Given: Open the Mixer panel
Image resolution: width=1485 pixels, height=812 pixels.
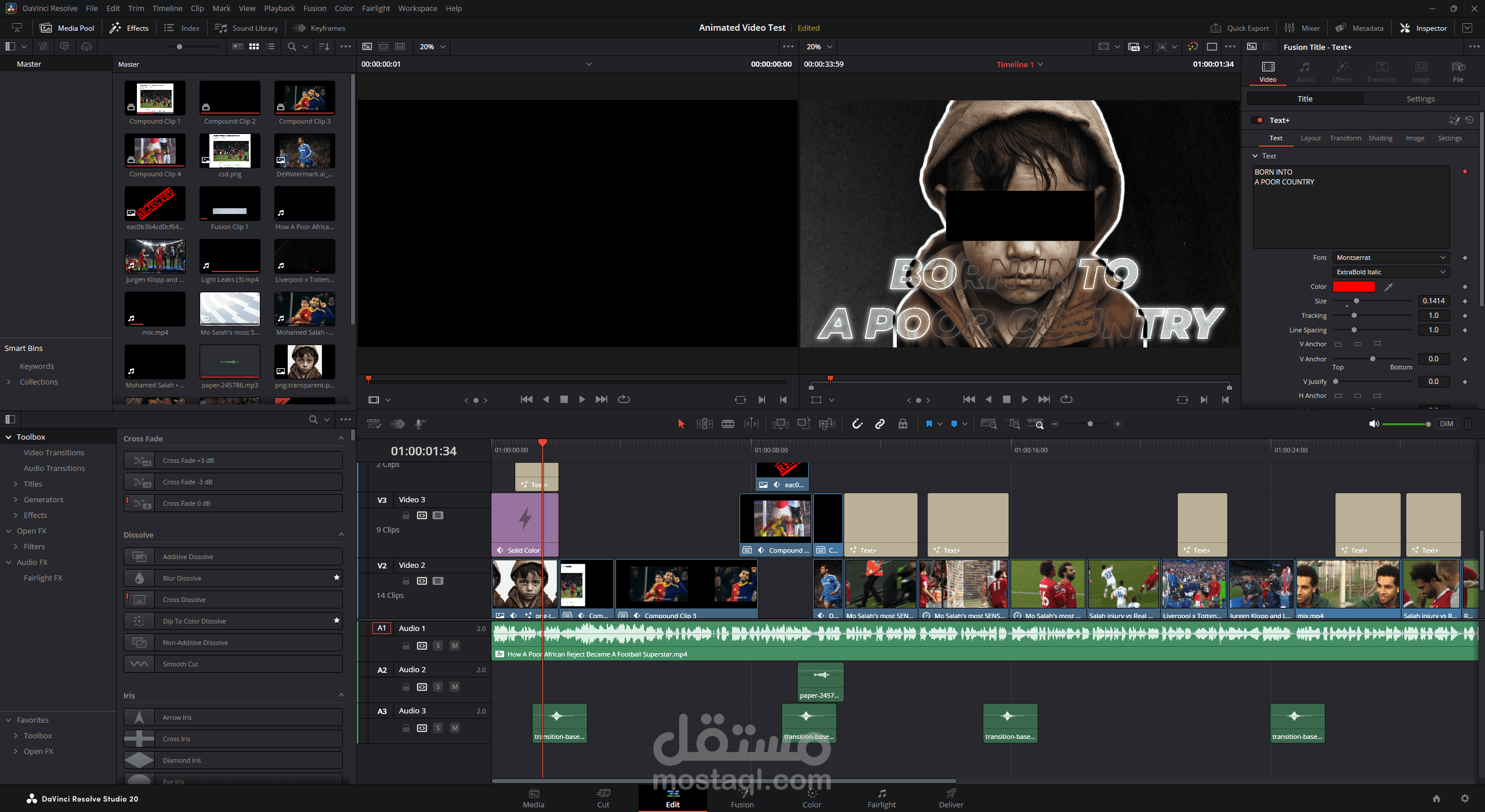Looking at the screenshot, I should pos(1303,28).
